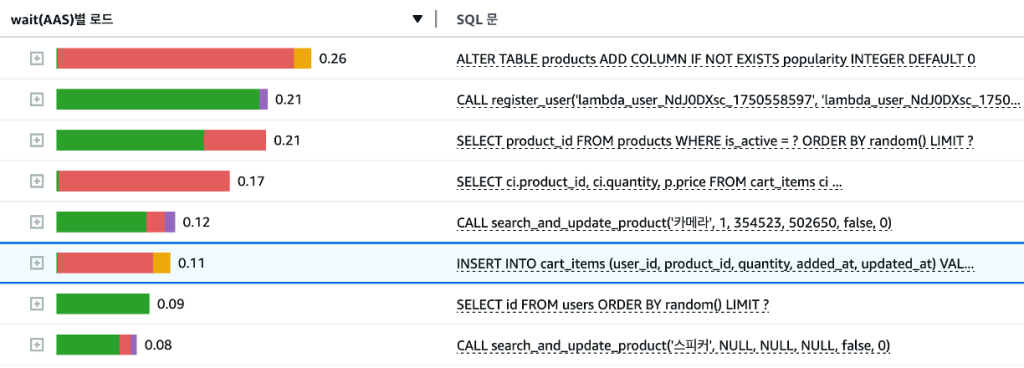Expand the ALTER TABLE products row
Screen dimensions: 1024x368
(37, 59)
